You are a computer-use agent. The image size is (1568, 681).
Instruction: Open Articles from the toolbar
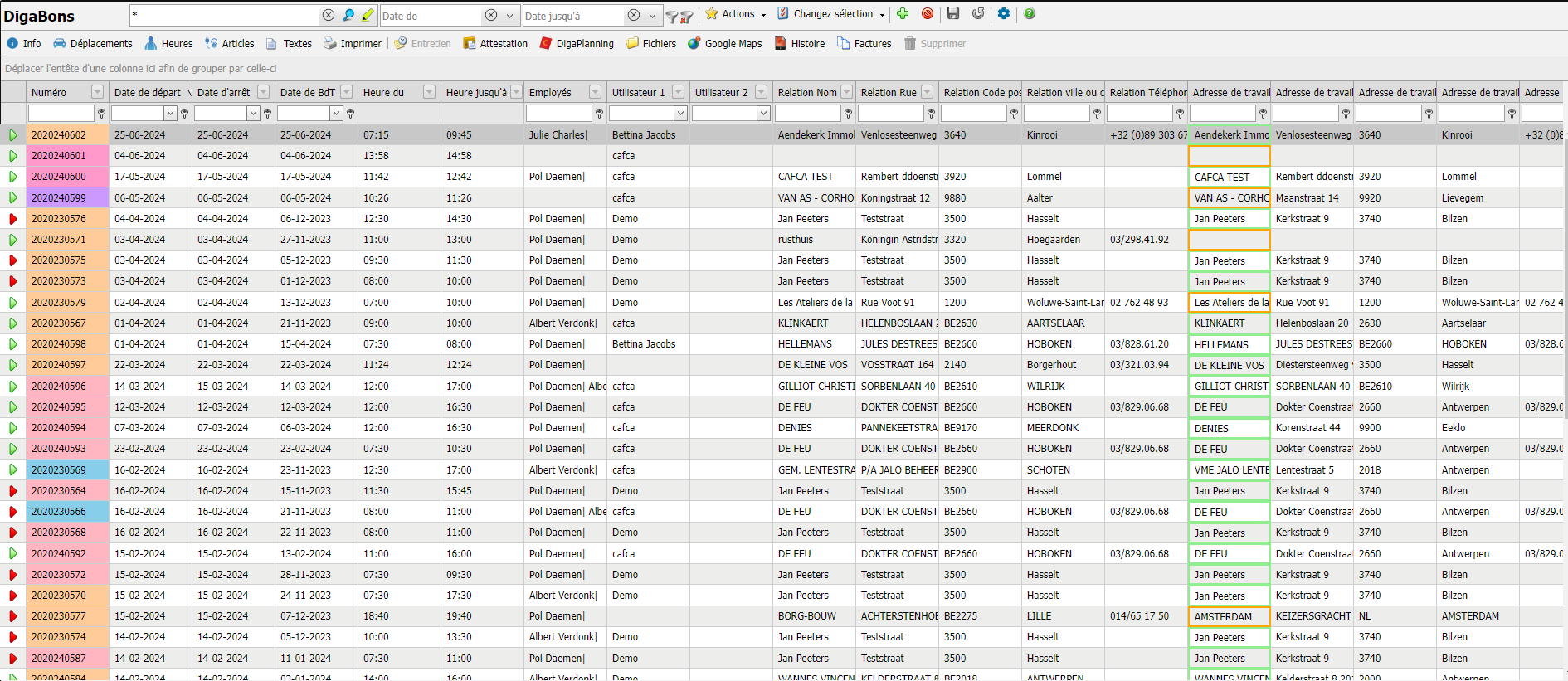point(230,44)
